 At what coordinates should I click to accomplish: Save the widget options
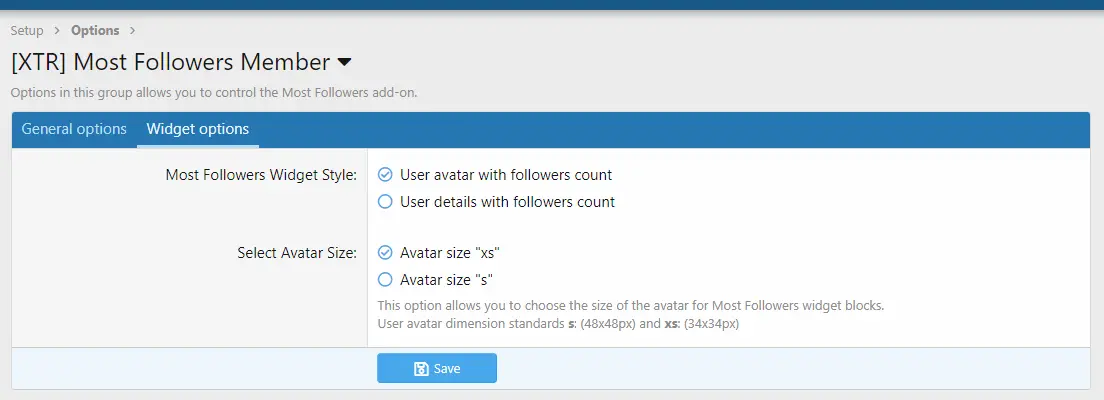(437, 368)
